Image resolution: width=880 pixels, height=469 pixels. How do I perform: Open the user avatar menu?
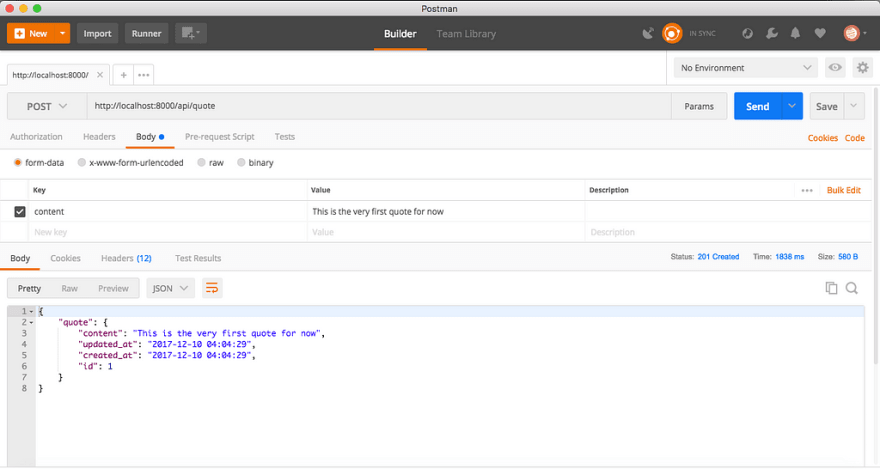coord(855,34)
